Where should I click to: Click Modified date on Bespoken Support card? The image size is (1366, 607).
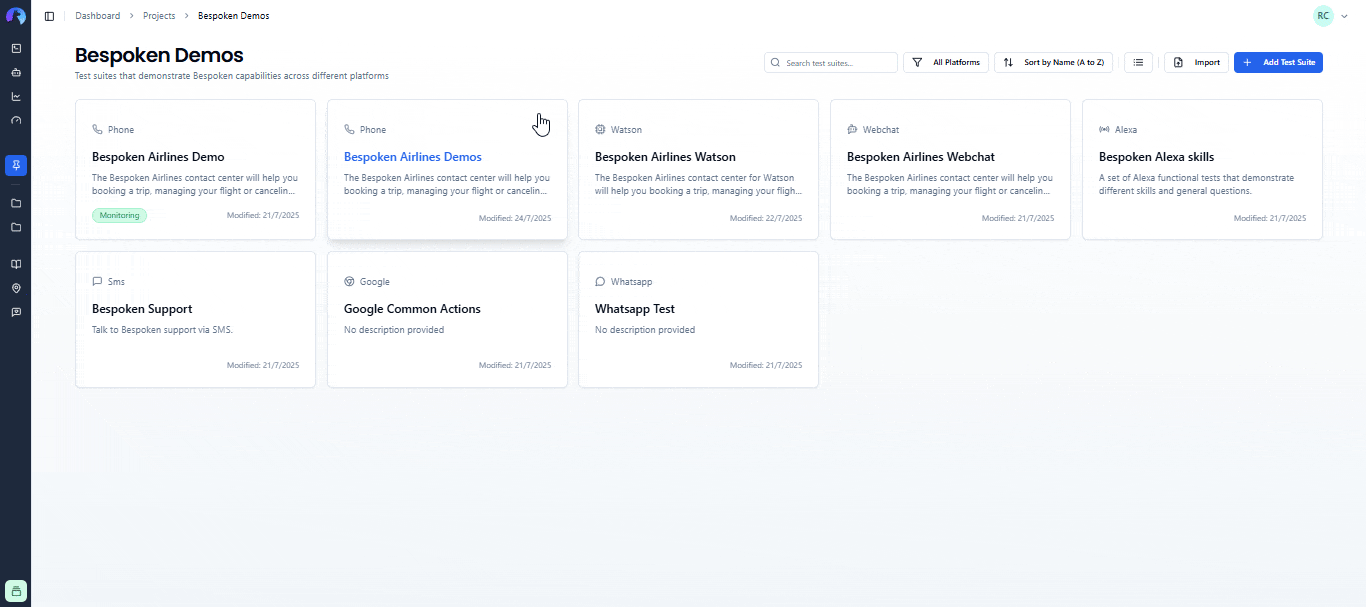tap(263, 366)
